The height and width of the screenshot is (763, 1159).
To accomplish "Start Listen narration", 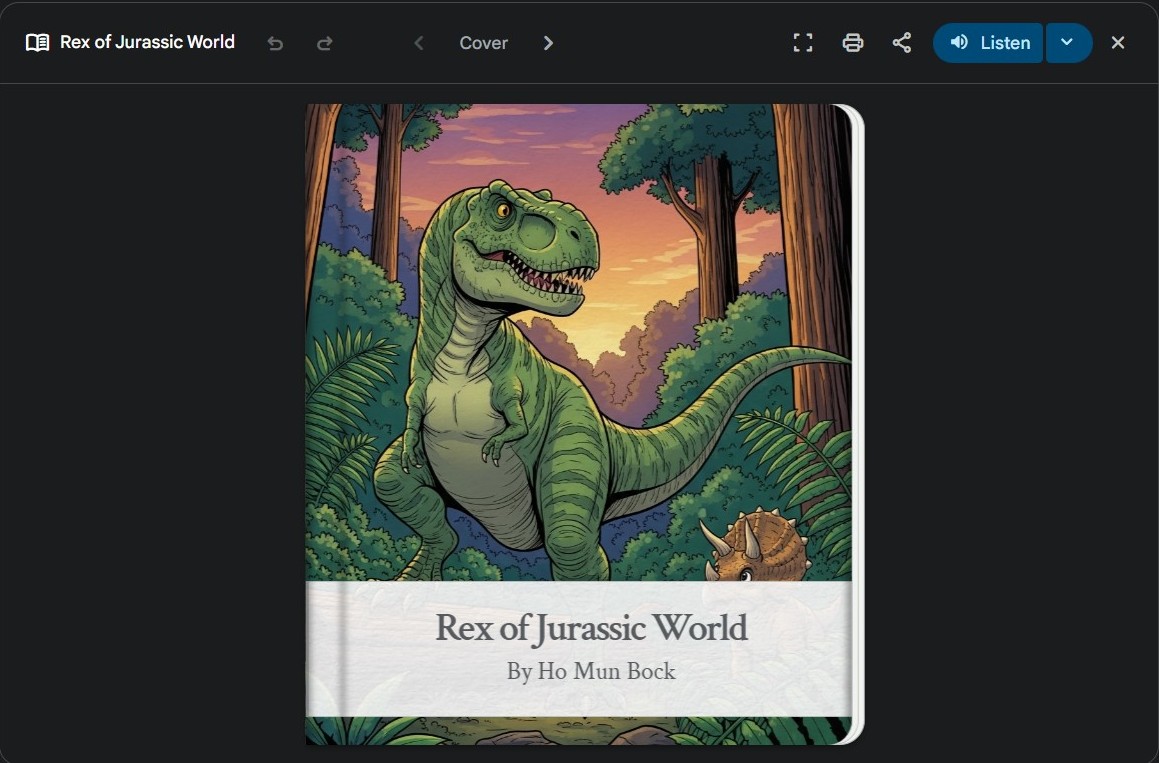I will tap(988, 43).
